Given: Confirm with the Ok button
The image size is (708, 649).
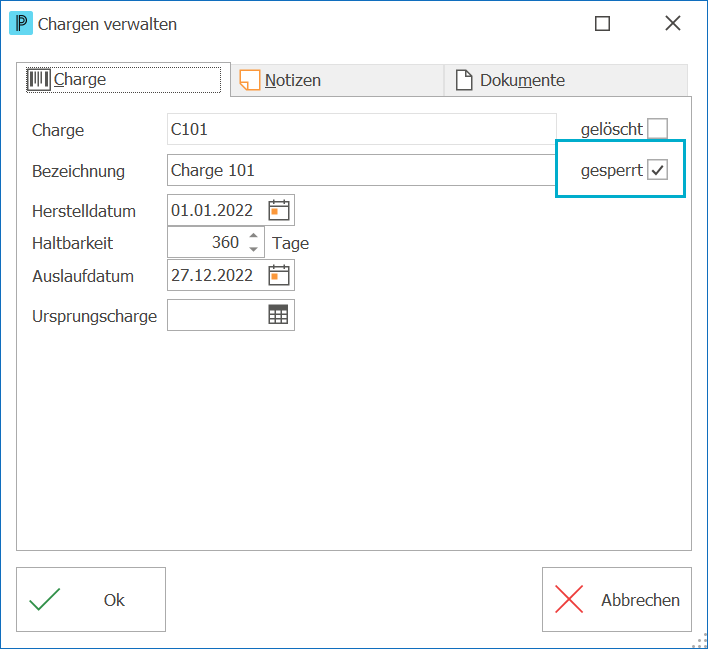Looking at the screenshot, I should click(x=91, y=599).
